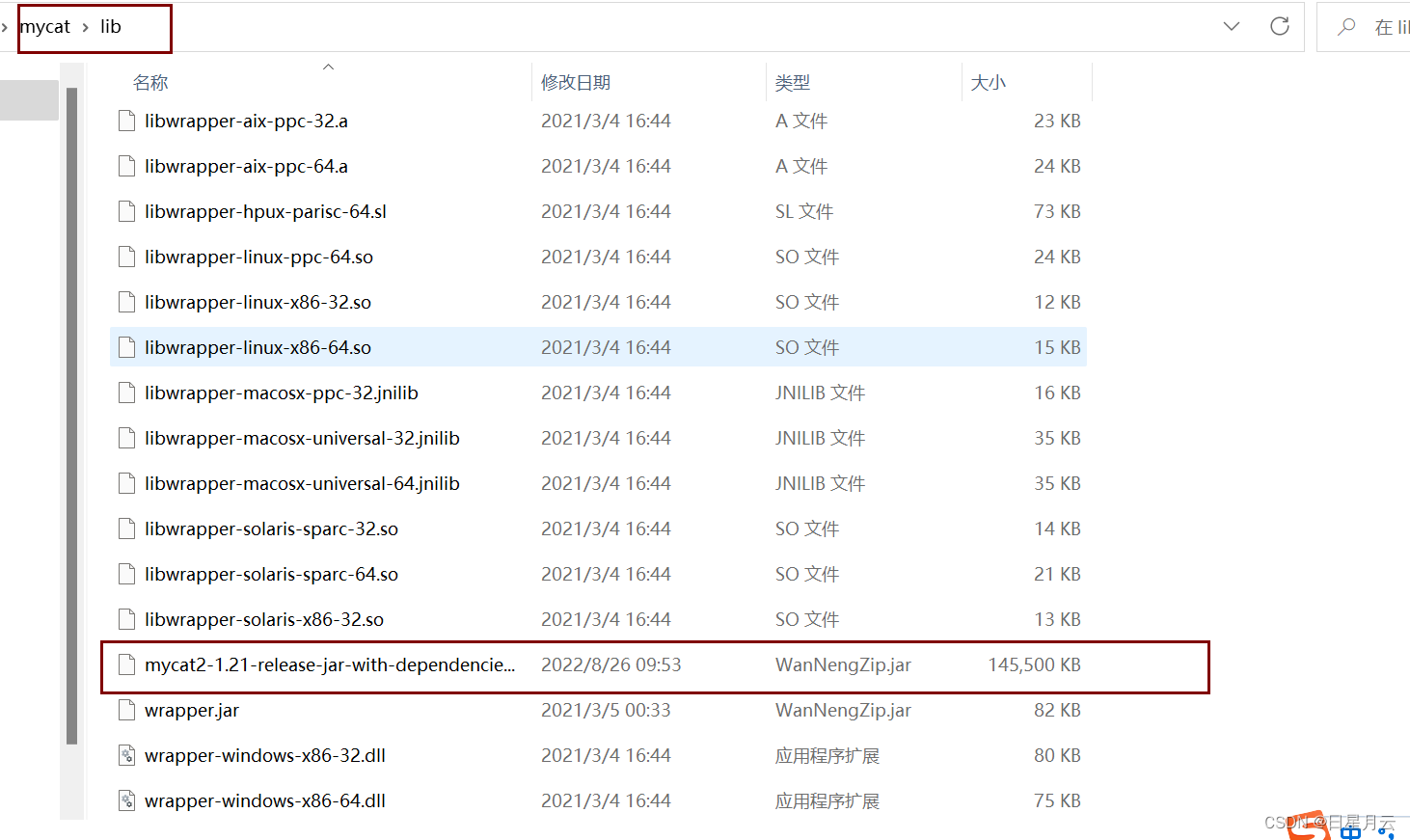Select file name wrapper.jar

coord(192,710)
